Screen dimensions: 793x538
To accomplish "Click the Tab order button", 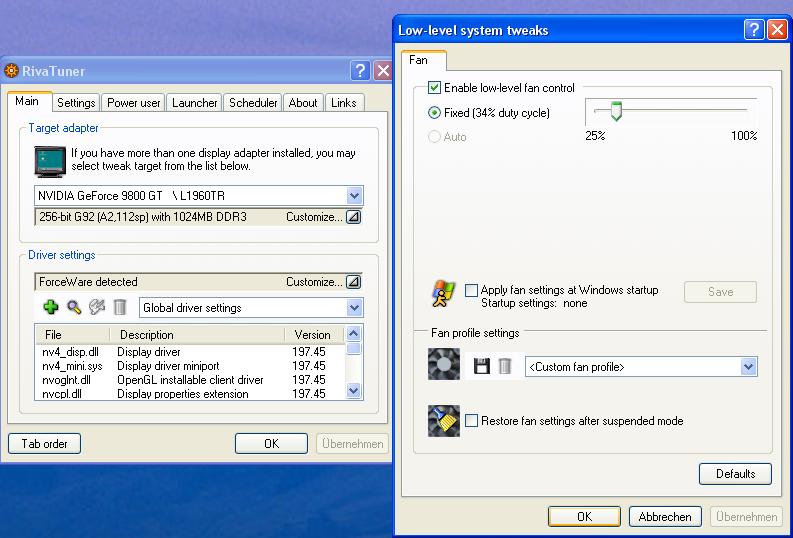I will click(x=45, y=443).
